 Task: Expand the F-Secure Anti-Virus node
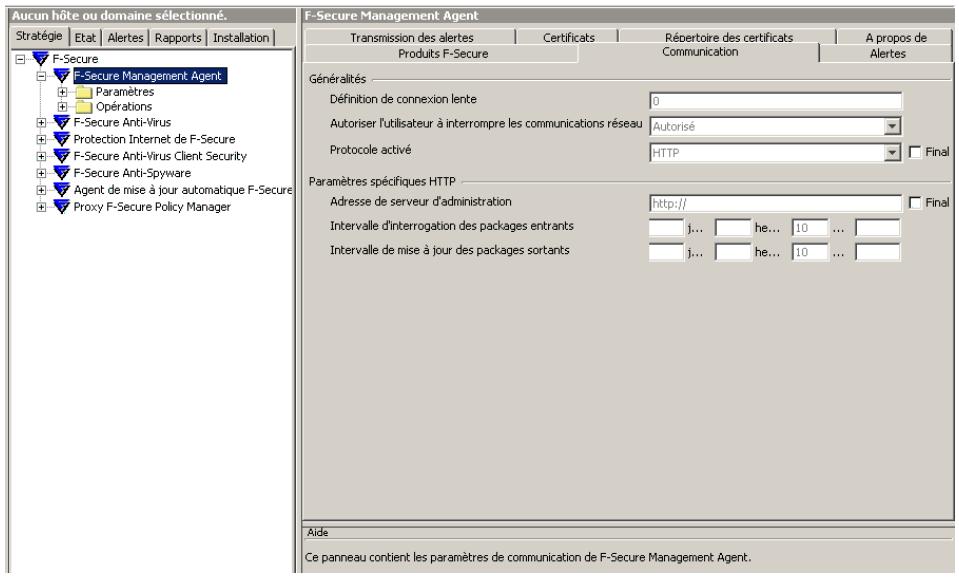coord(42,123)
